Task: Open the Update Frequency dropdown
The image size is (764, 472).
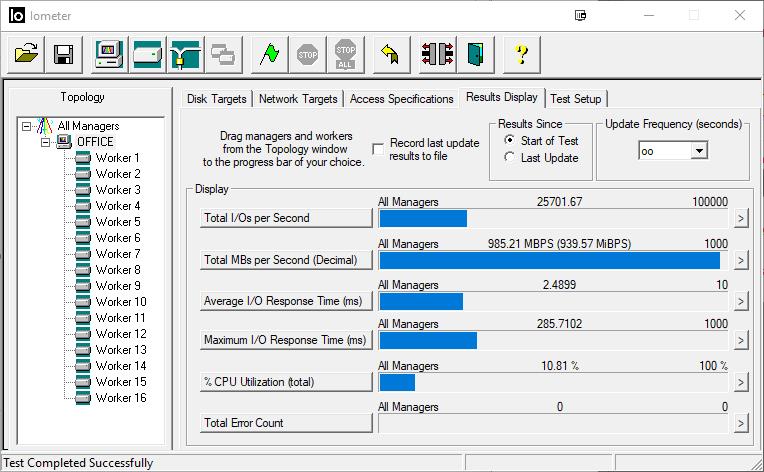Action: pyautogui.click(x=699, y=150)
